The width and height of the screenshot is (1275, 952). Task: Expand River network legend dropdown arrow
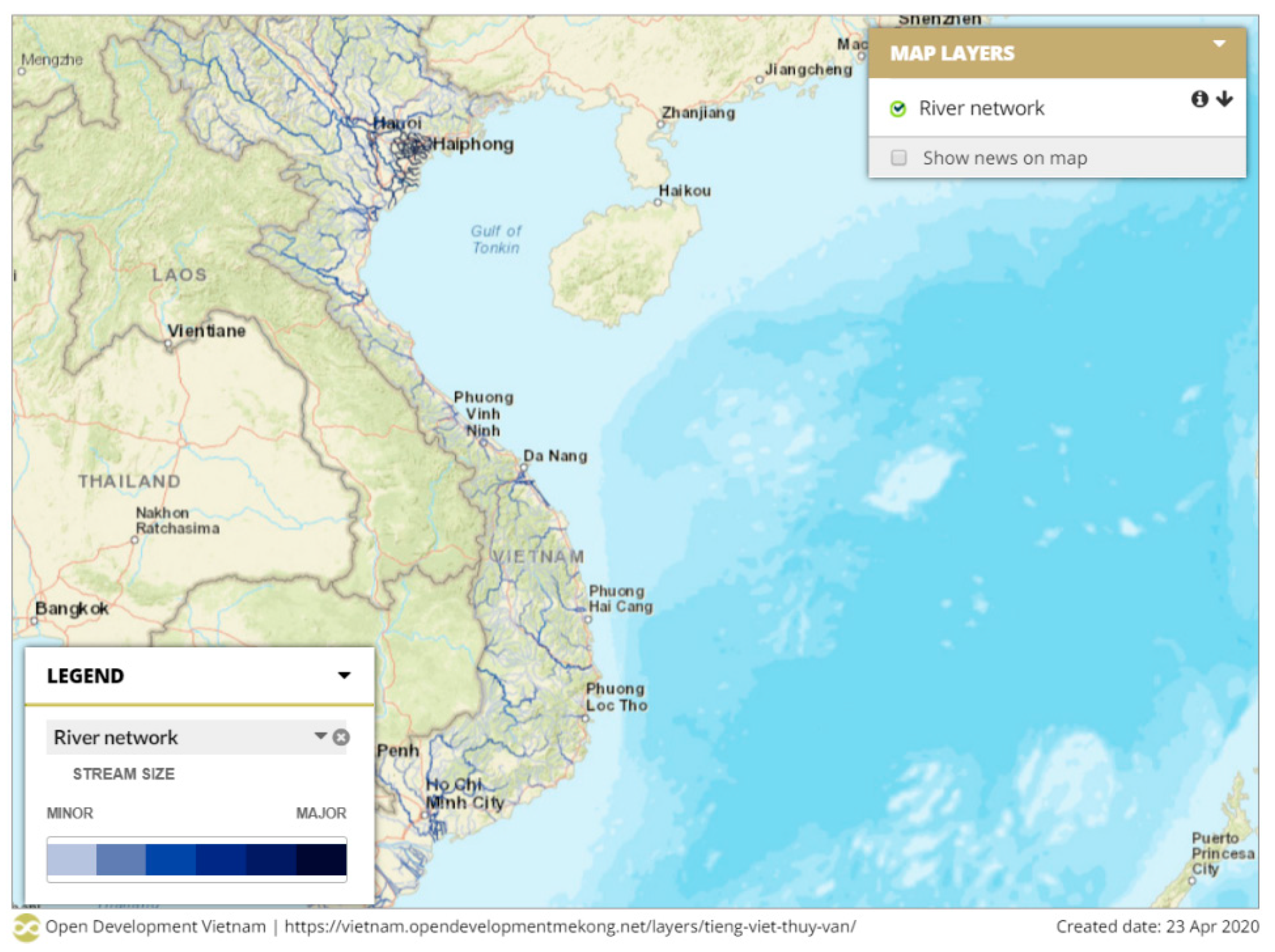pos(320,736)
